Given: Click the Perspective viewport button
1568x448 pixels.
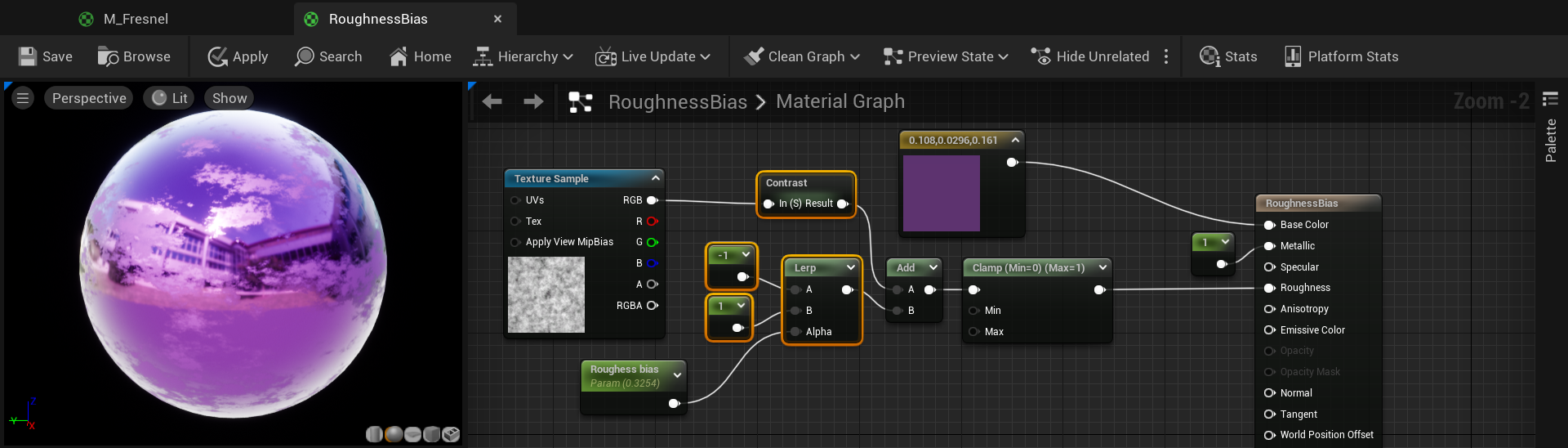Looking at the screenshot, I should click(89, 98).
